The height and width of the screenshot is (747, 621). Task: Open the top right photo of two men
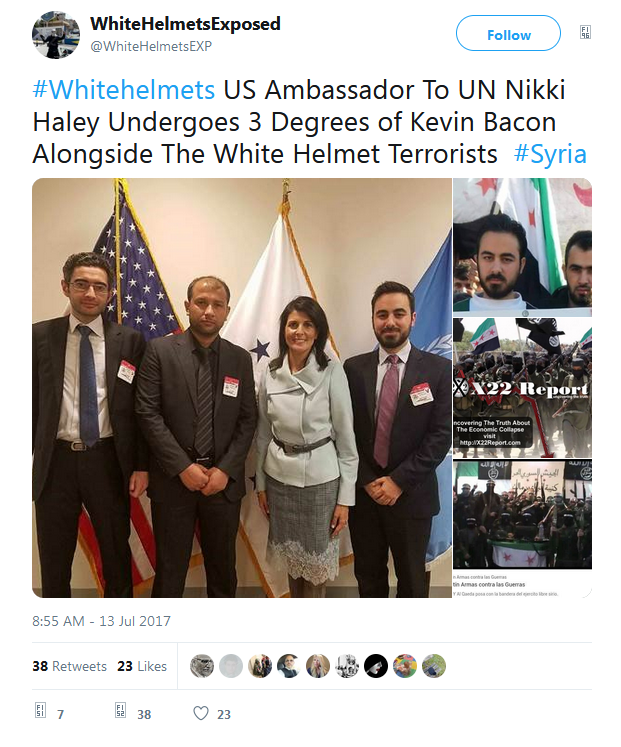click(x=522, y=247)
